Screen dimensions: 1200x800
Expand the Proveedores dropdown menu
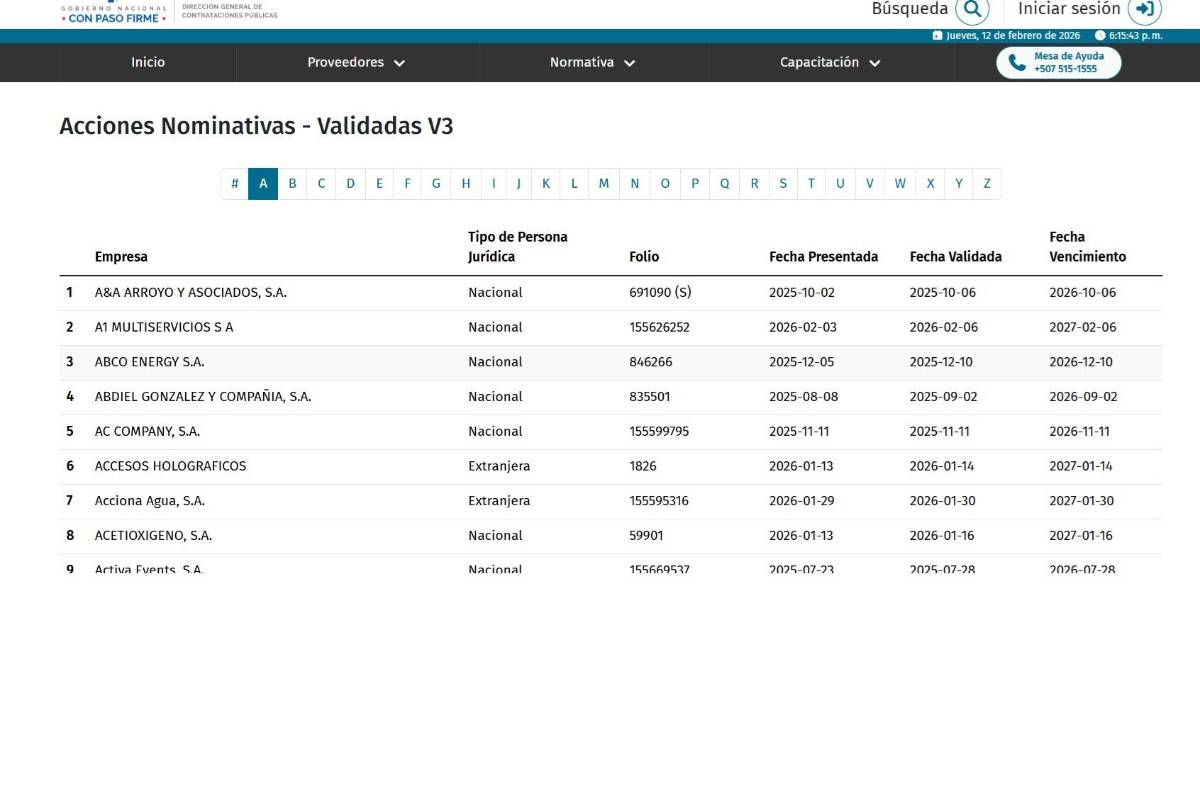pyautogui.click(x=356, y=62)
